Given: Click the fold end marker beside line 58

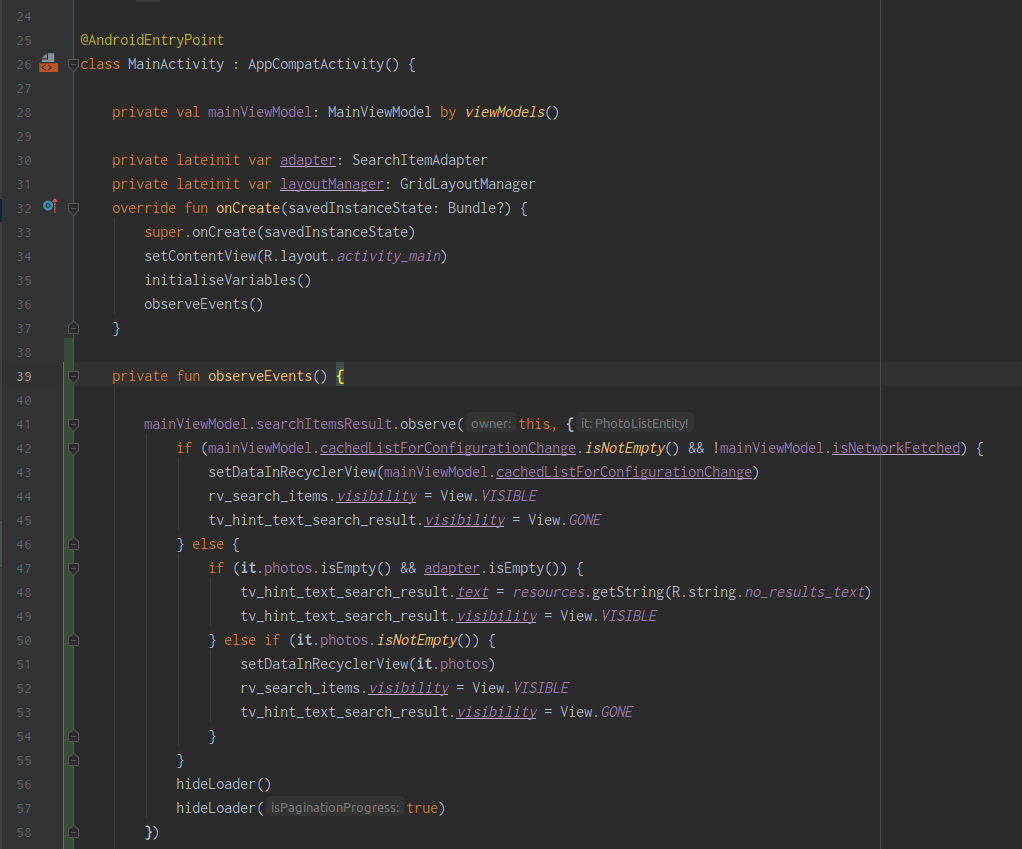Looking at the screenshot, I should (71, 831).
